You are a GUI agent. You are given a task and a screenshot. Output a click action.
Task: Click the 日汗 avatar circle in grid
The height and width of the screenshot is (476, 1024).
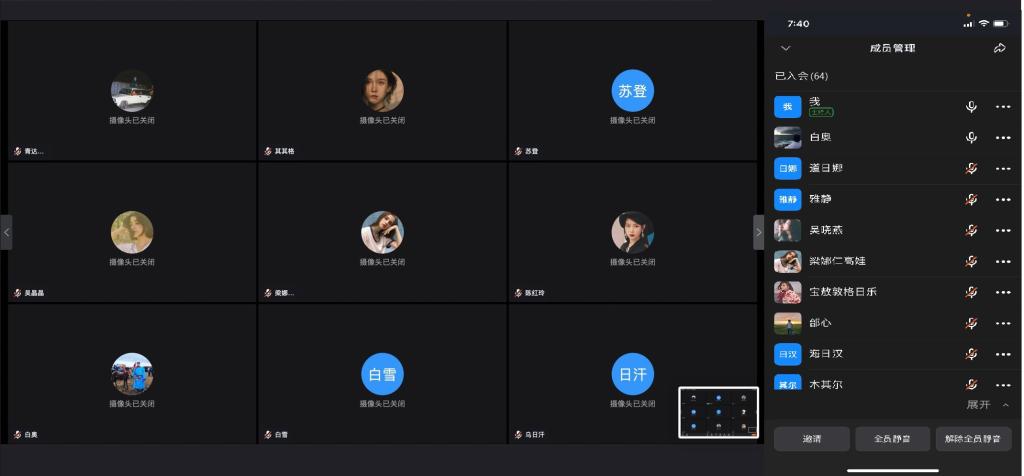tap(632, 374)
